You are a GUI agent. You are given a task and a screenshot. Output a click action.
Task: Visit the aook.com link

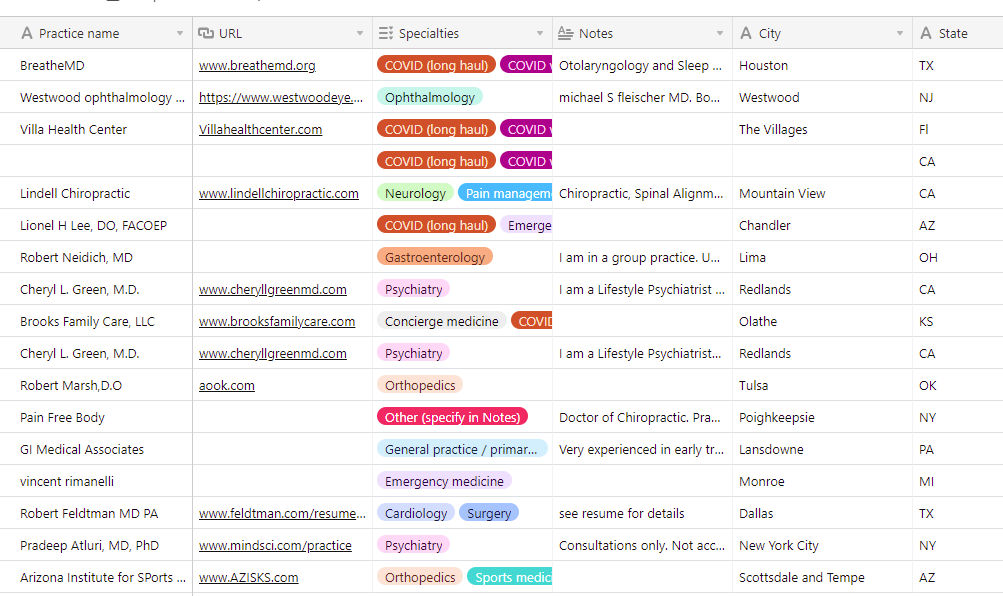coord(226,386)
